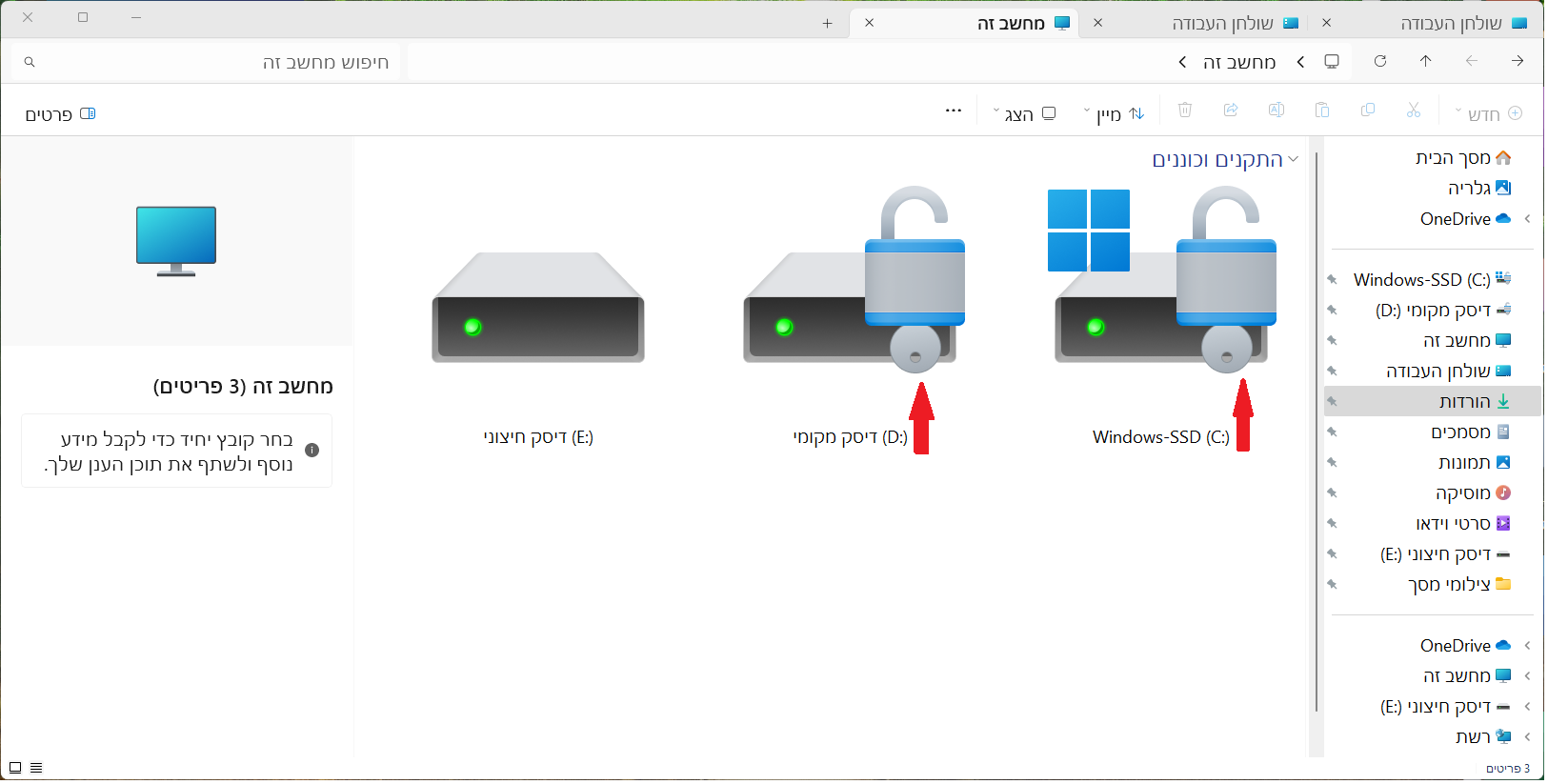Click the Delete trash can icon
This screenshot has width=1548, height=784.
coord(1185,111)
